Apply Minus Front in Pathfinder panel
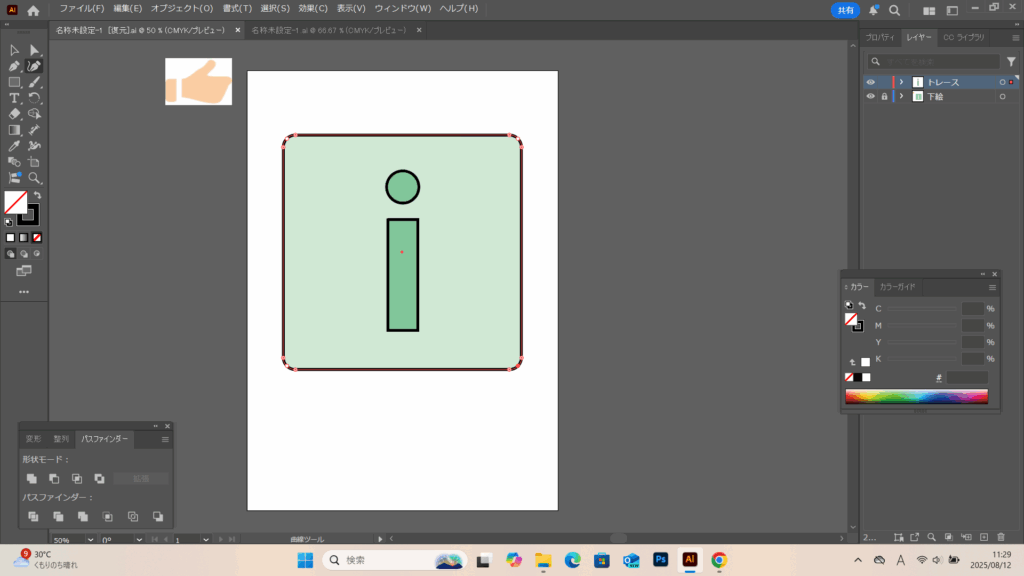 point(54,479)
